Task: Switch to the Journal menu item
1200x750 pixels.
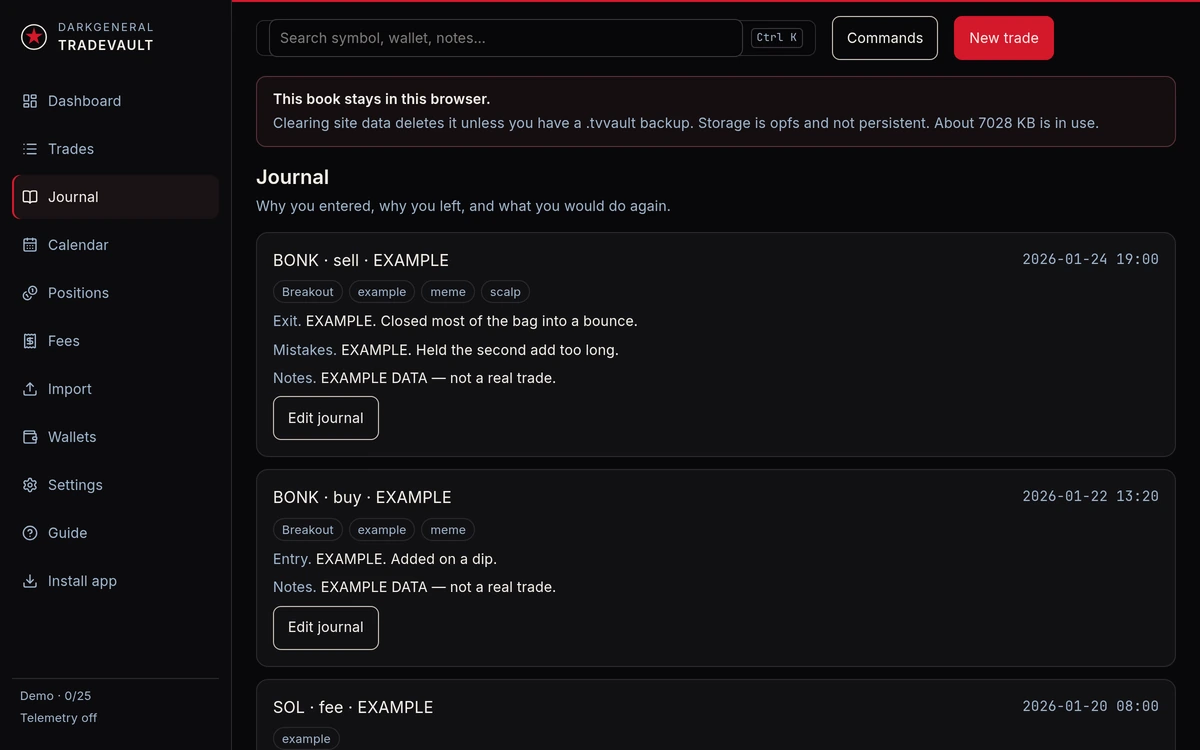Action: [116, 197]
